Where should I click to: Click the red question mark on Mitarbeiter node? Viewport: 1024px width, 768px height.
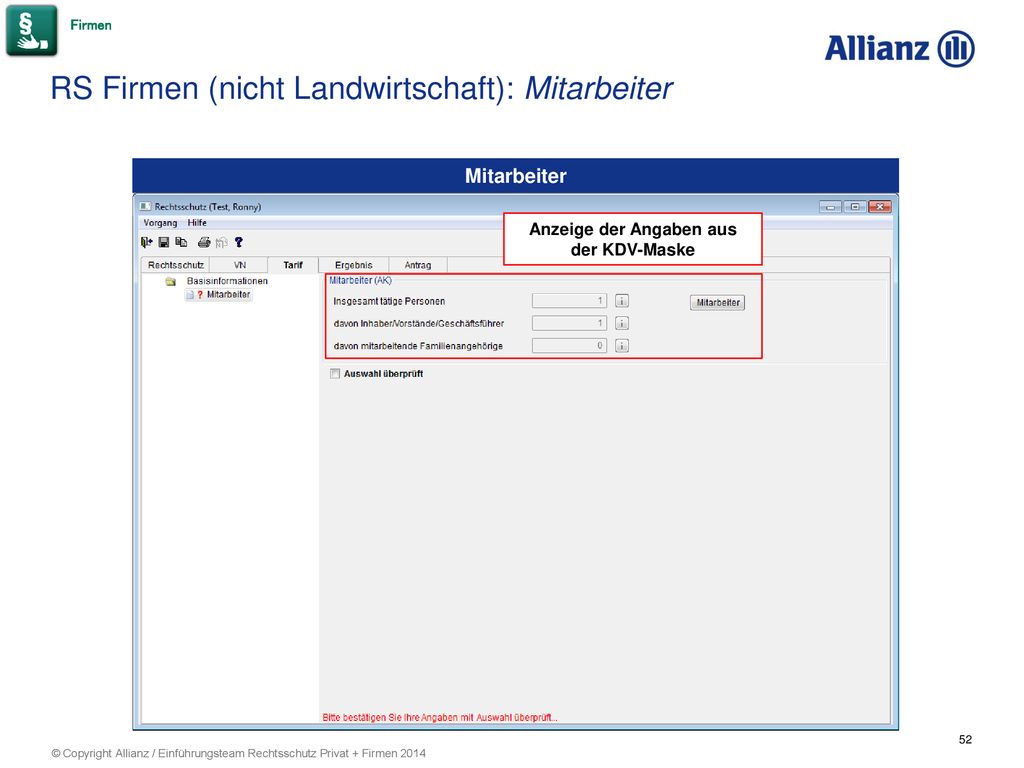click(200, 295)
